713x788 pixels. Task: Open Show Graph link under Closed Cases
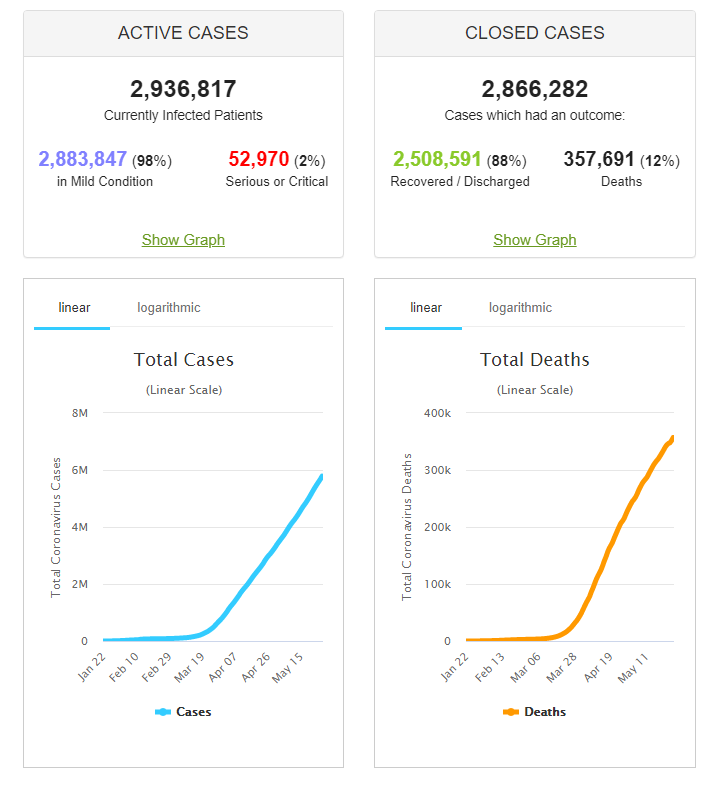(535, 240)
